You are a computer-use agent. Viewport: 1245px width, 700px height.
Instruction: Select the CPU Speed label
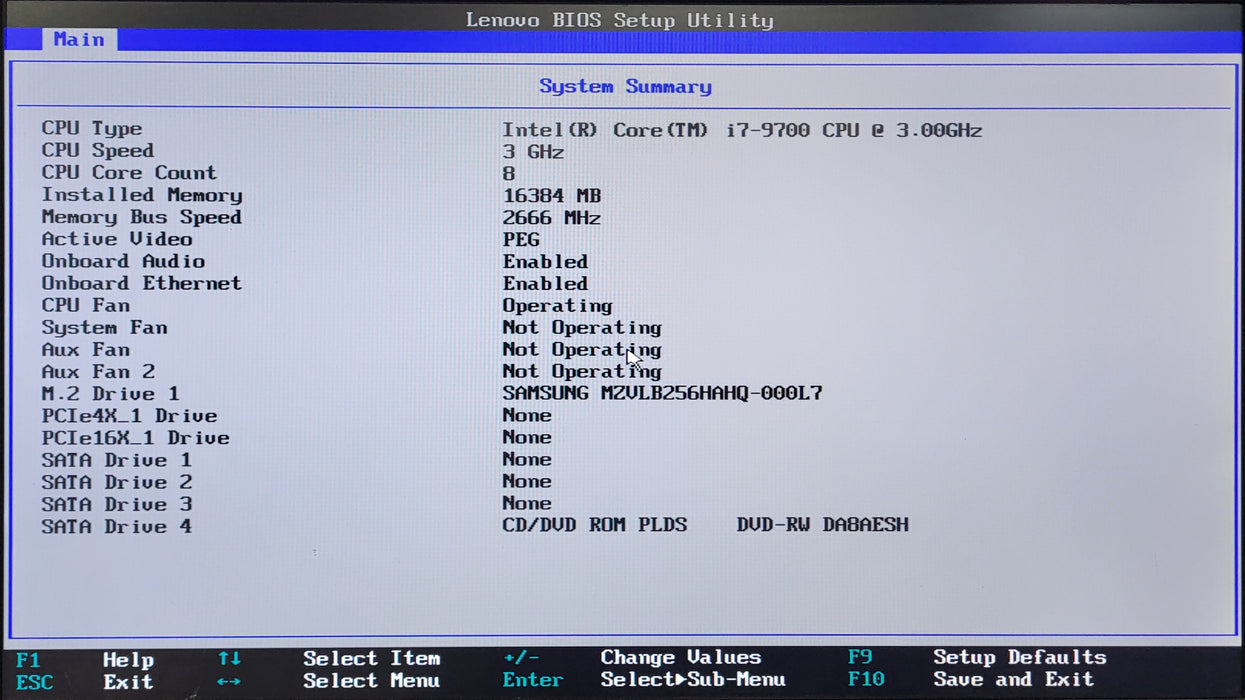click(98, 151)
